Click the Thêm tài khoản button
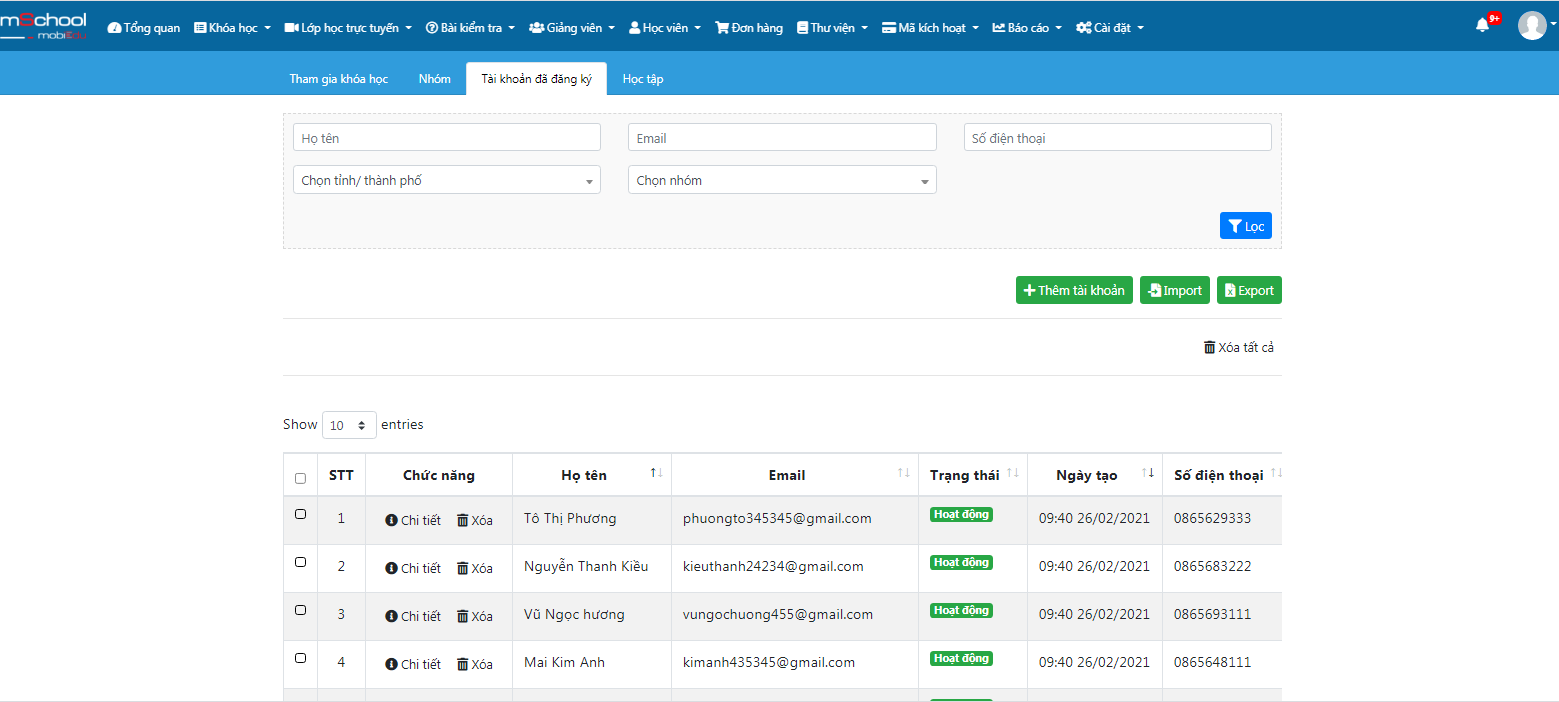The height and width of the screenshot is (702, 1559). 1074,290
